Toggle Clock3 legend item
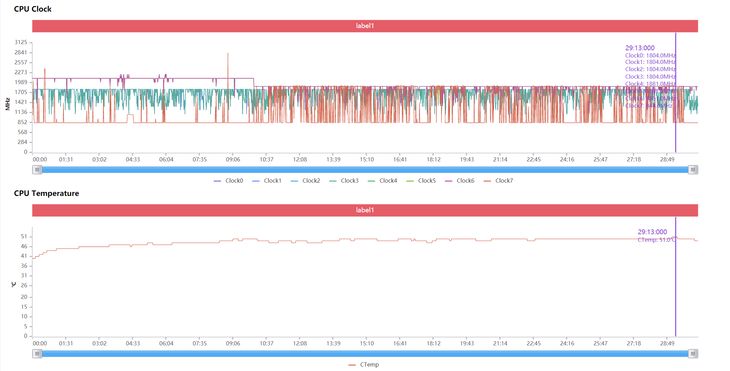The height and width of the screenshot is (371, 730). coord(344,181)
